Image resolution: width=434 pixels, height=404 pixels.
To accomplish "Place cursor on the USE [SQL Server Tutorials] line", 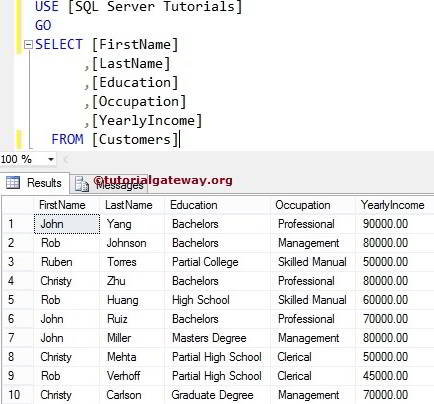I will click(139, 7).
